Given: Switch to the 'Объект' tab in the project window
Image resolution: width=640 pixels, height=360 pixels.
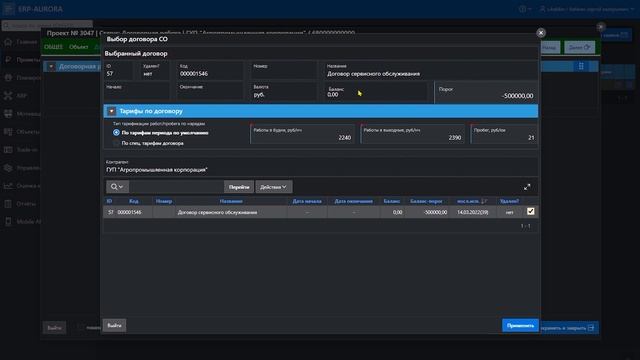Looking at the screenshot, I should tap(78, 47).
